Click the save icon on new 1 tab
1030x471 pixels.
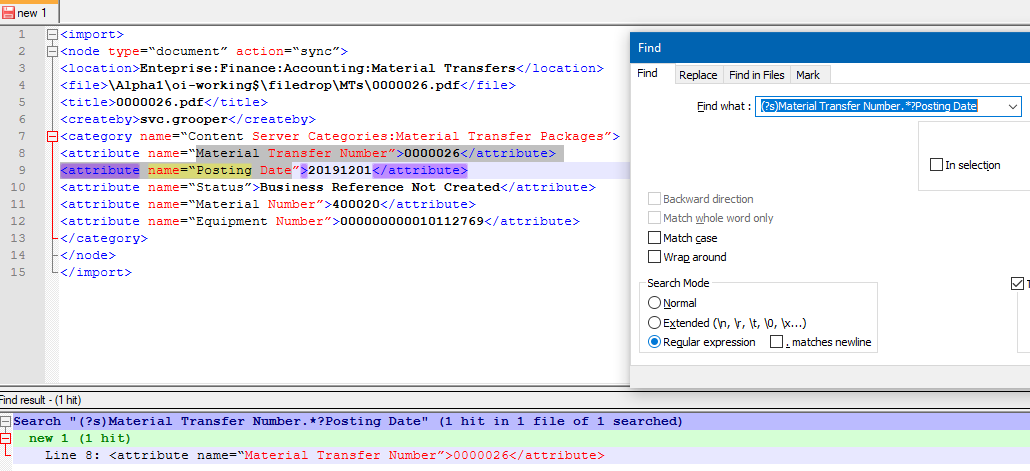pos(9,13)
